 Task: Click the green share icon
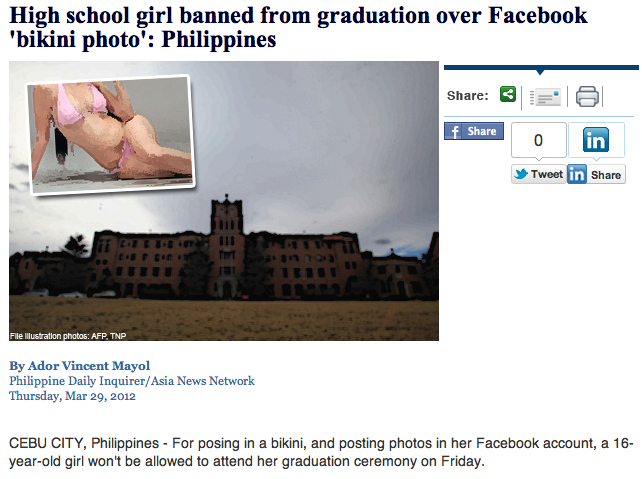[508, 95]
